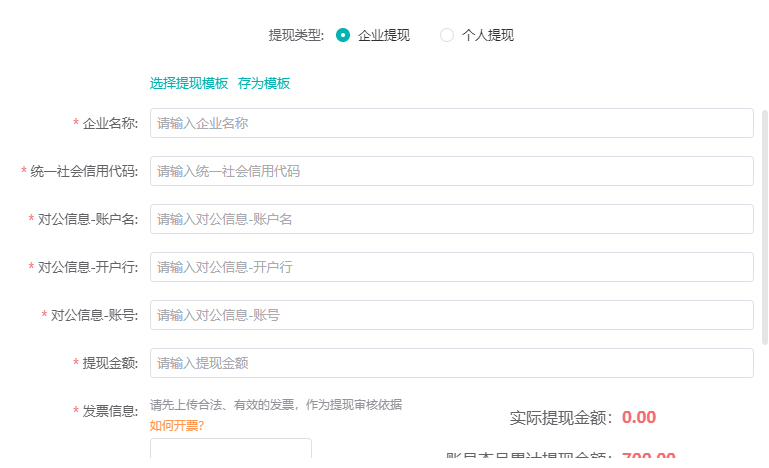Viewport: 769px width, 468px height.
Task: Select the 对公信息-账号 input field
Action: click(x=451, y=315)
